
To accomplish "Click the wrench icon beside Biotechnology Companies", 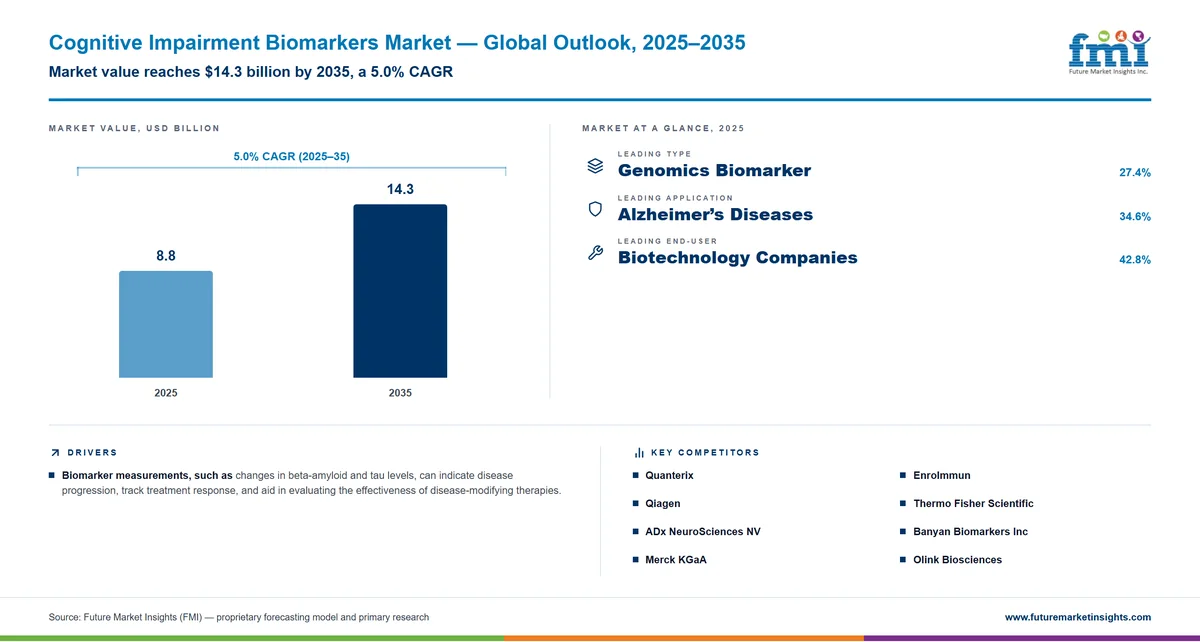I will (595, 253).
